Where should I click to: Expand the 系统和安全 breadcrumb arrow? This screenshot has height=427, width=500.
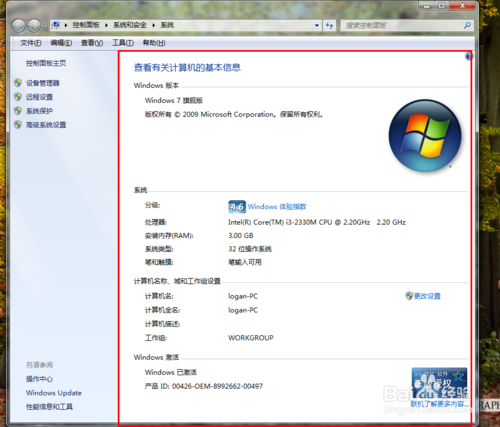(x=154, y=25)
